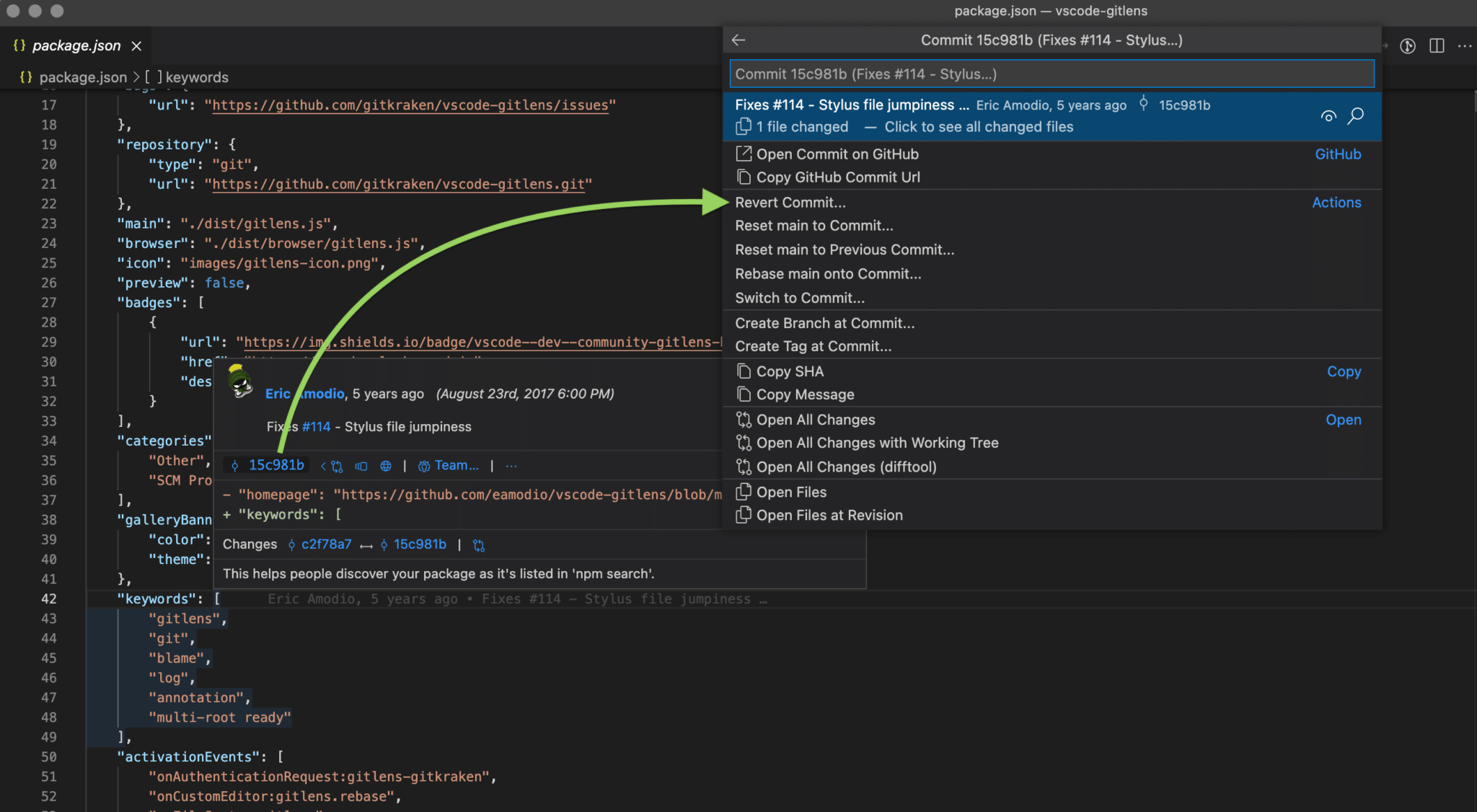Click the back navigation arrow icon
1477x812 pixels.
pyautogui.click(x=738, y=39)
